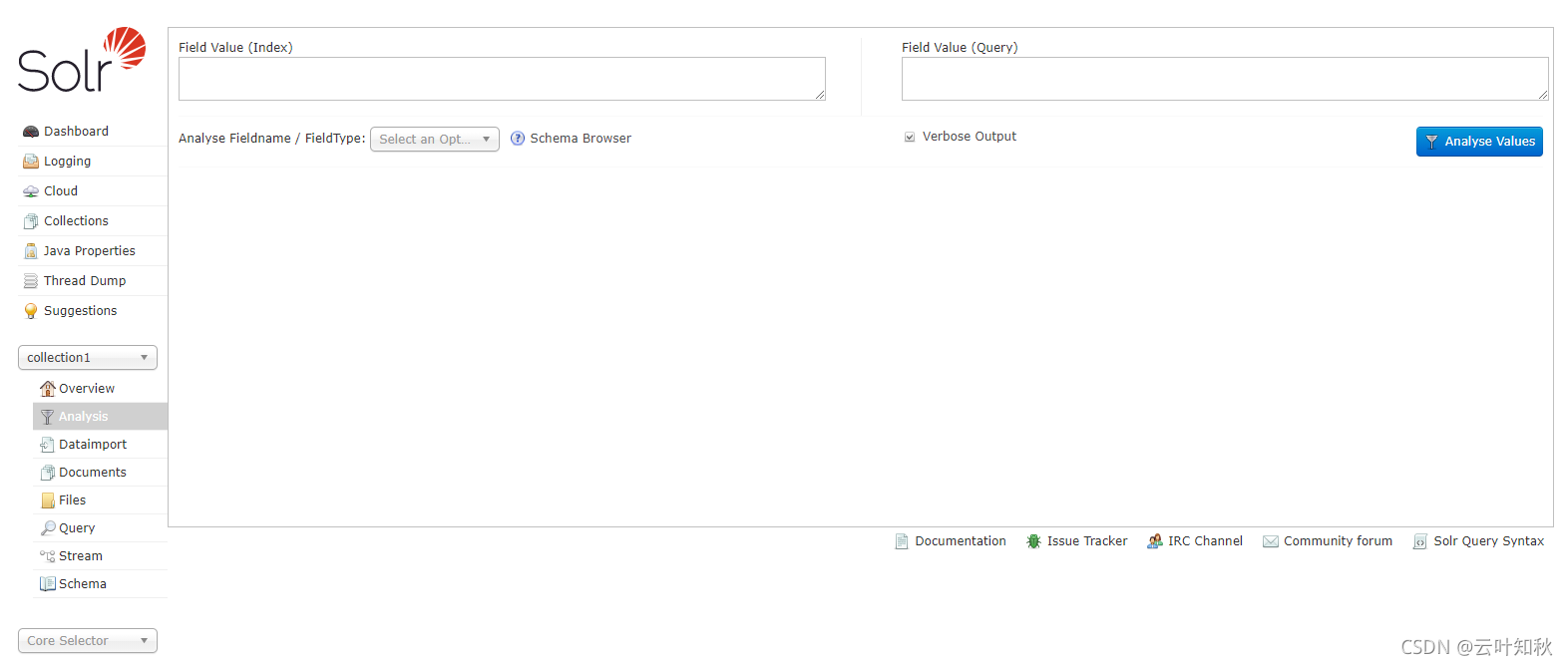Screen dimensions: 1568x665
Task: Click the Field Value (Index) text area
Action: [502, 79]
